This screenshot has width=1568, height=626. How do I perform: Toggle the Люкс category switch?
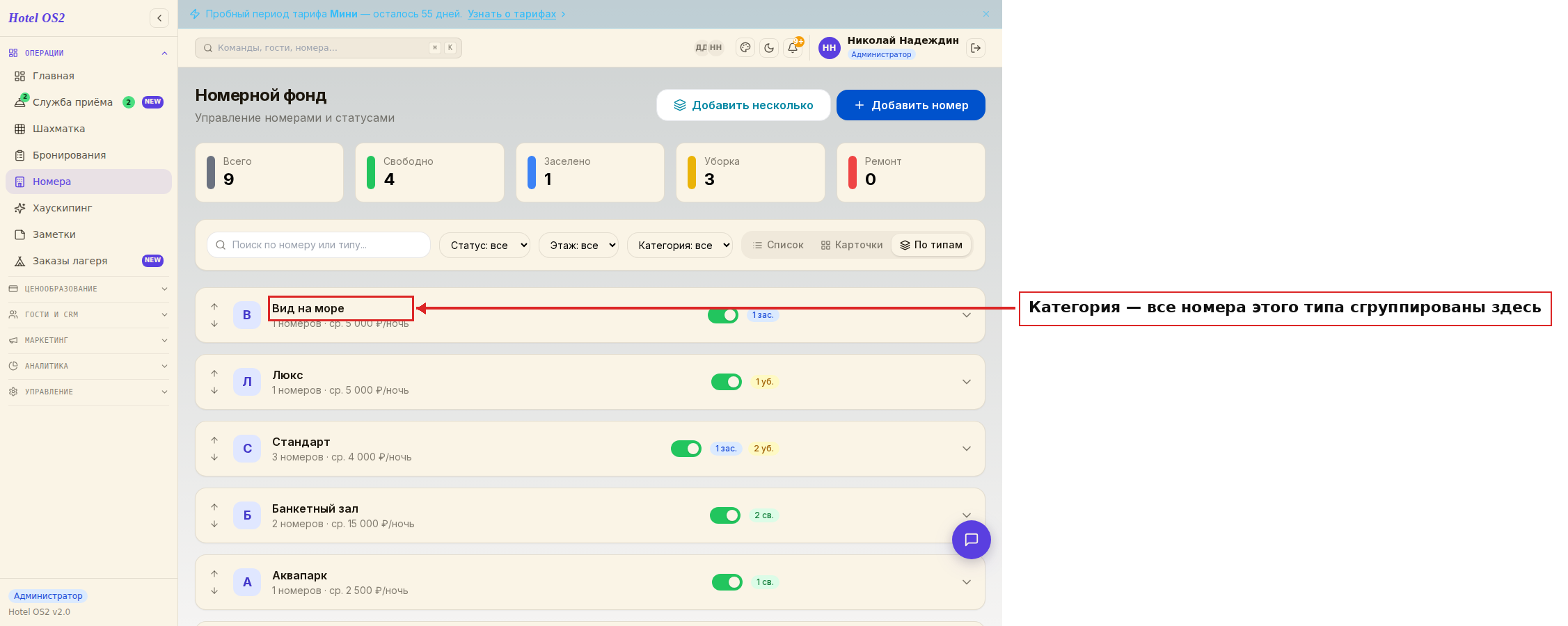click(727, 382)
